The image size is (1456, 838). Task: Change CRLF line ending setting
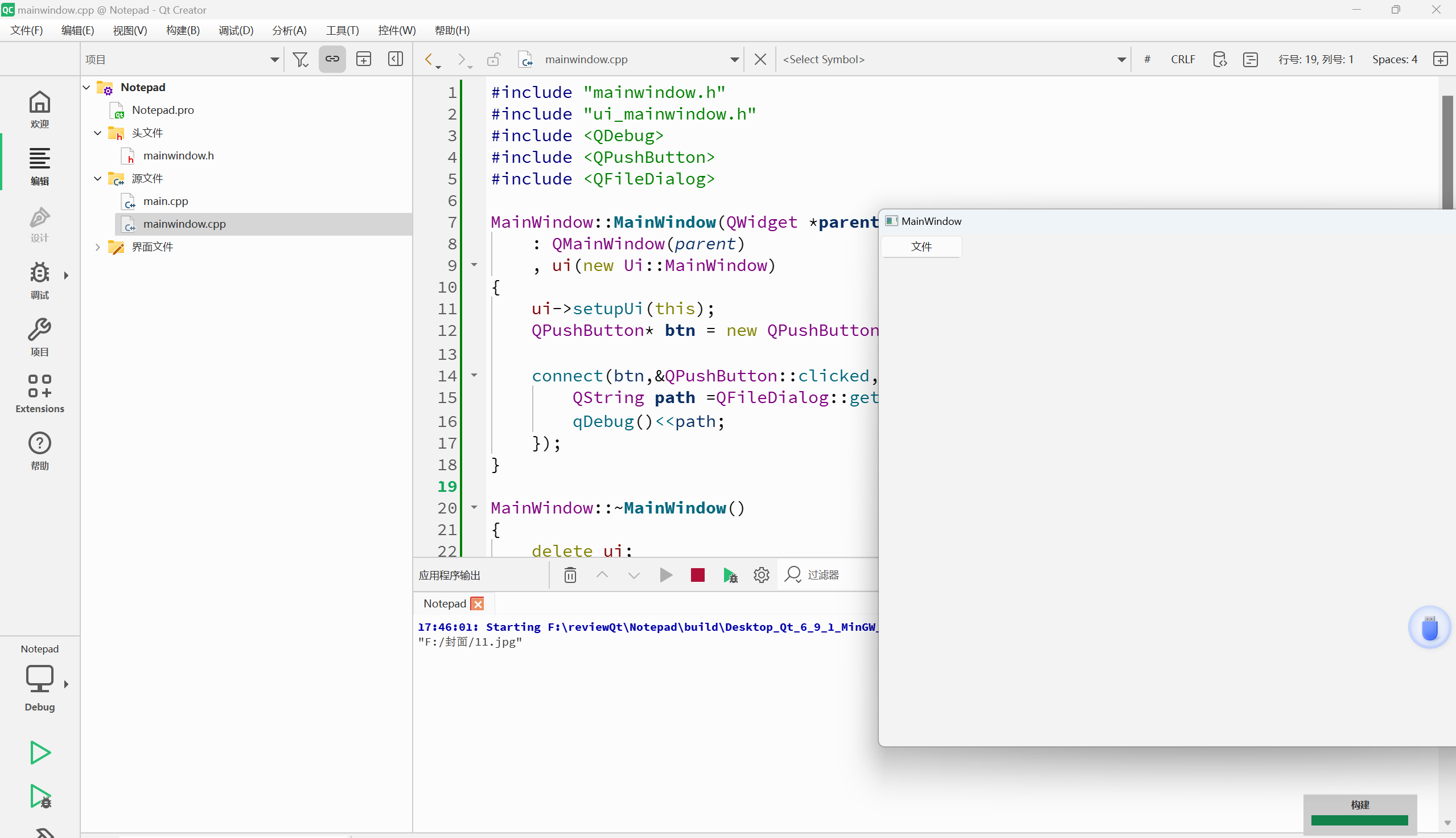tap(1183, 59)
